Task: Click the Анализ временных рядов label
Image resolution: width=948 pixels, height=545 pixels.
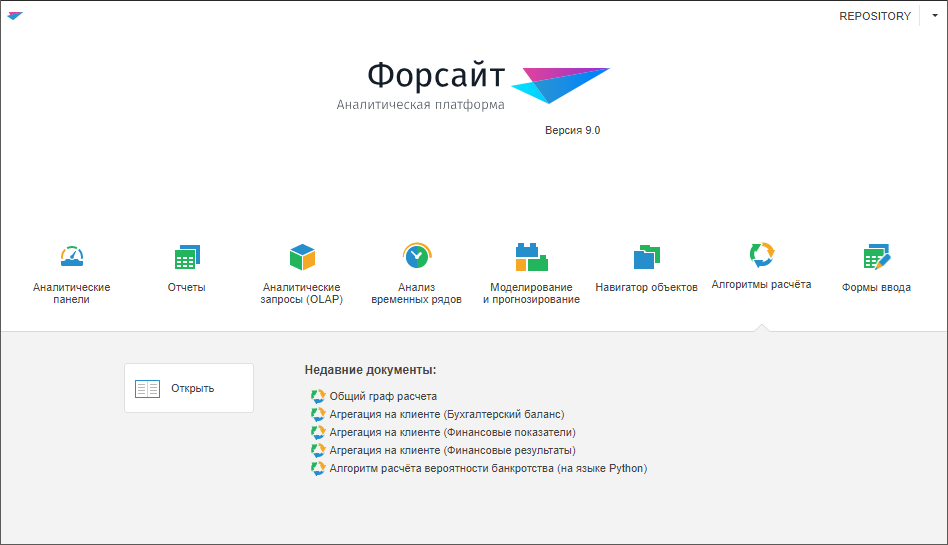Action: point(417,293)
